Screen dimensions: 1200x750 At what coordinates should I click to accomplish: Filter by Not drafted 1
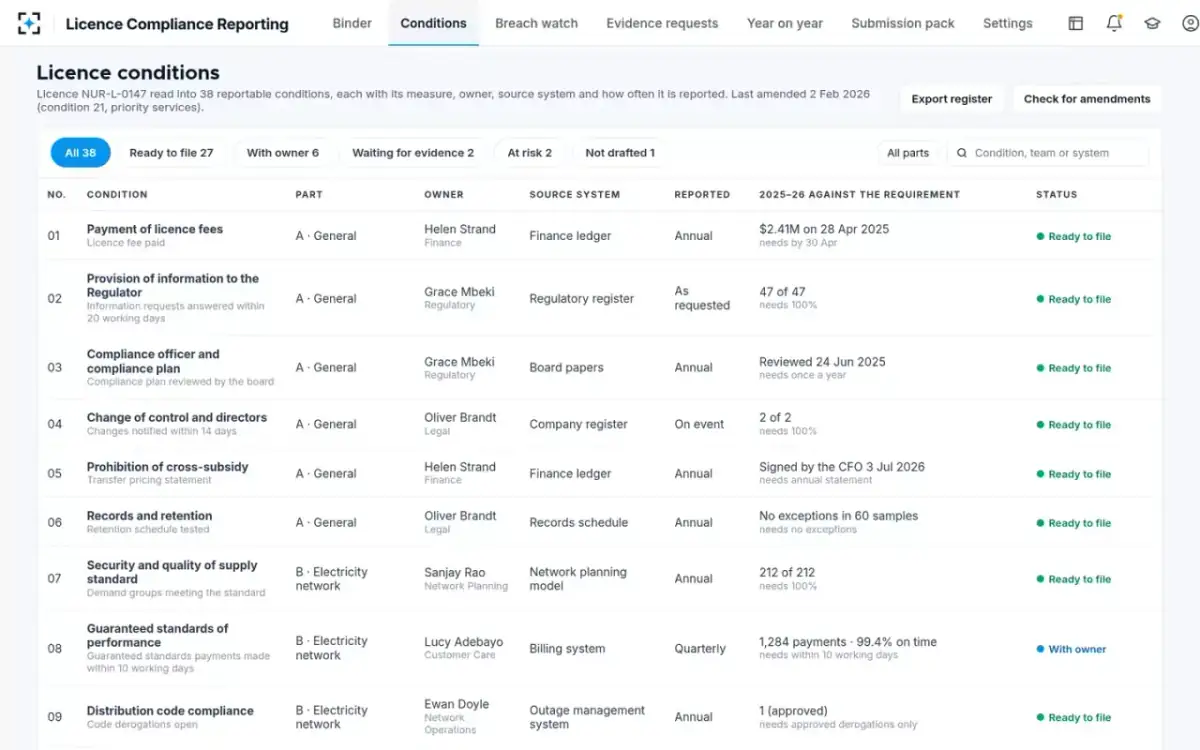pyautogui.click(x=620, y=153)
